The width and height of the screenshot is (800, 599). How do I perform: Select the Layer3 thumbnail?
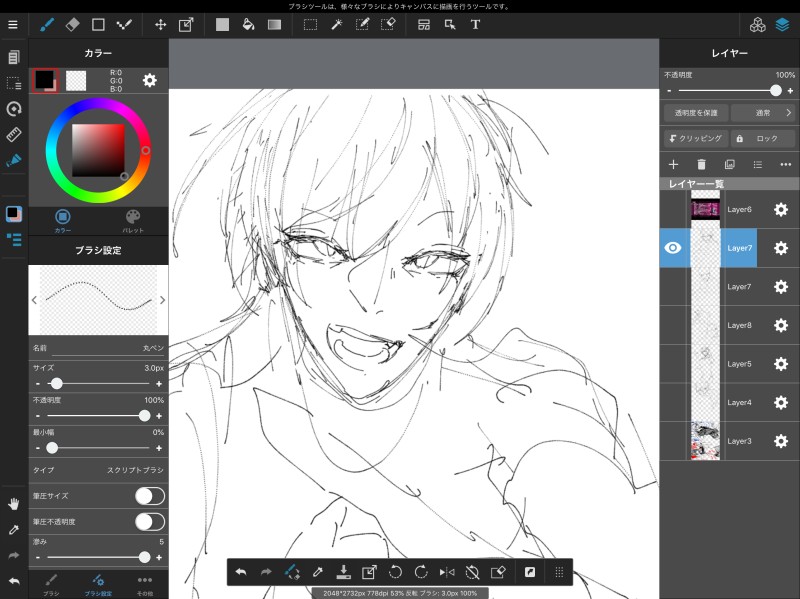pos(705,441)
